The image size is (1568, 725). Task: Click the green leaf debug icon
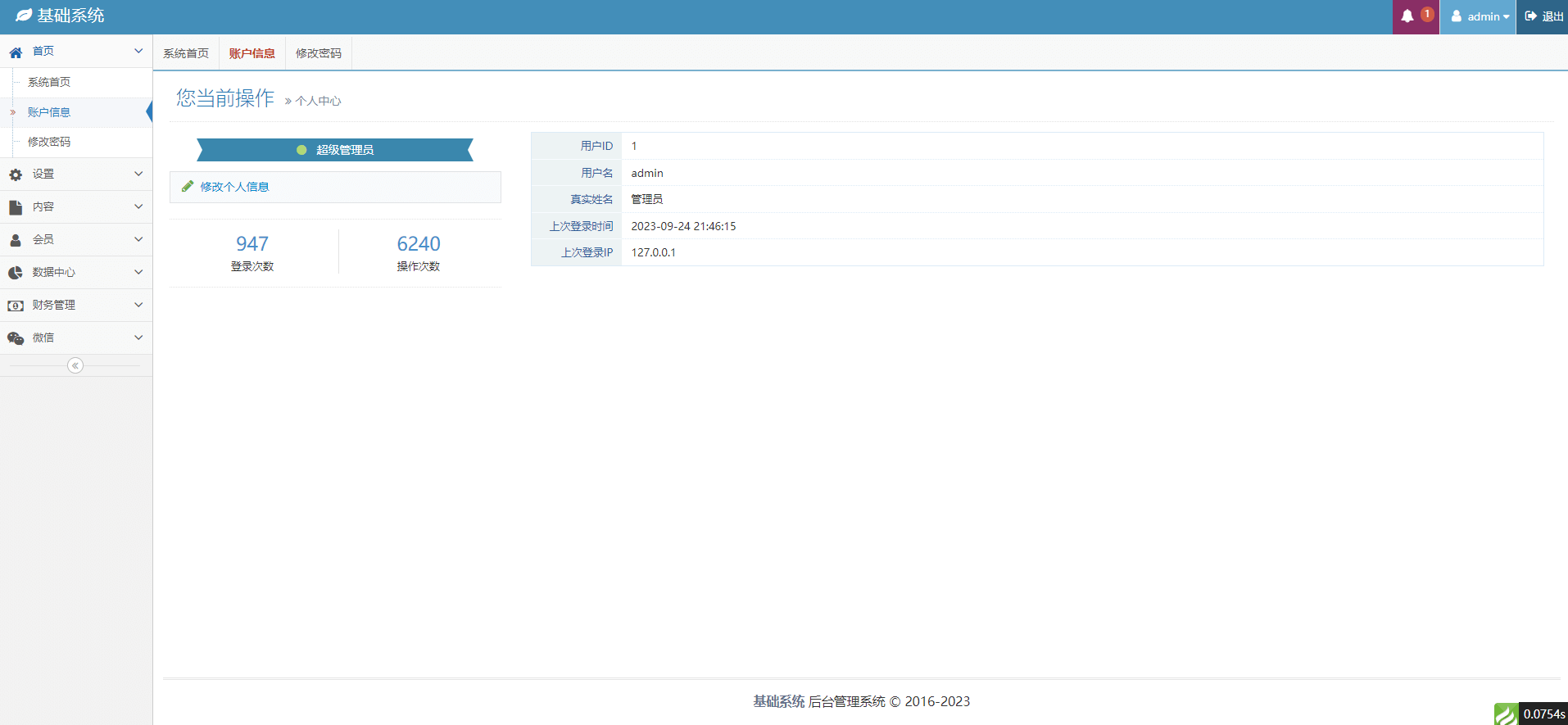pyautogui.click(x=1505, y=714)
